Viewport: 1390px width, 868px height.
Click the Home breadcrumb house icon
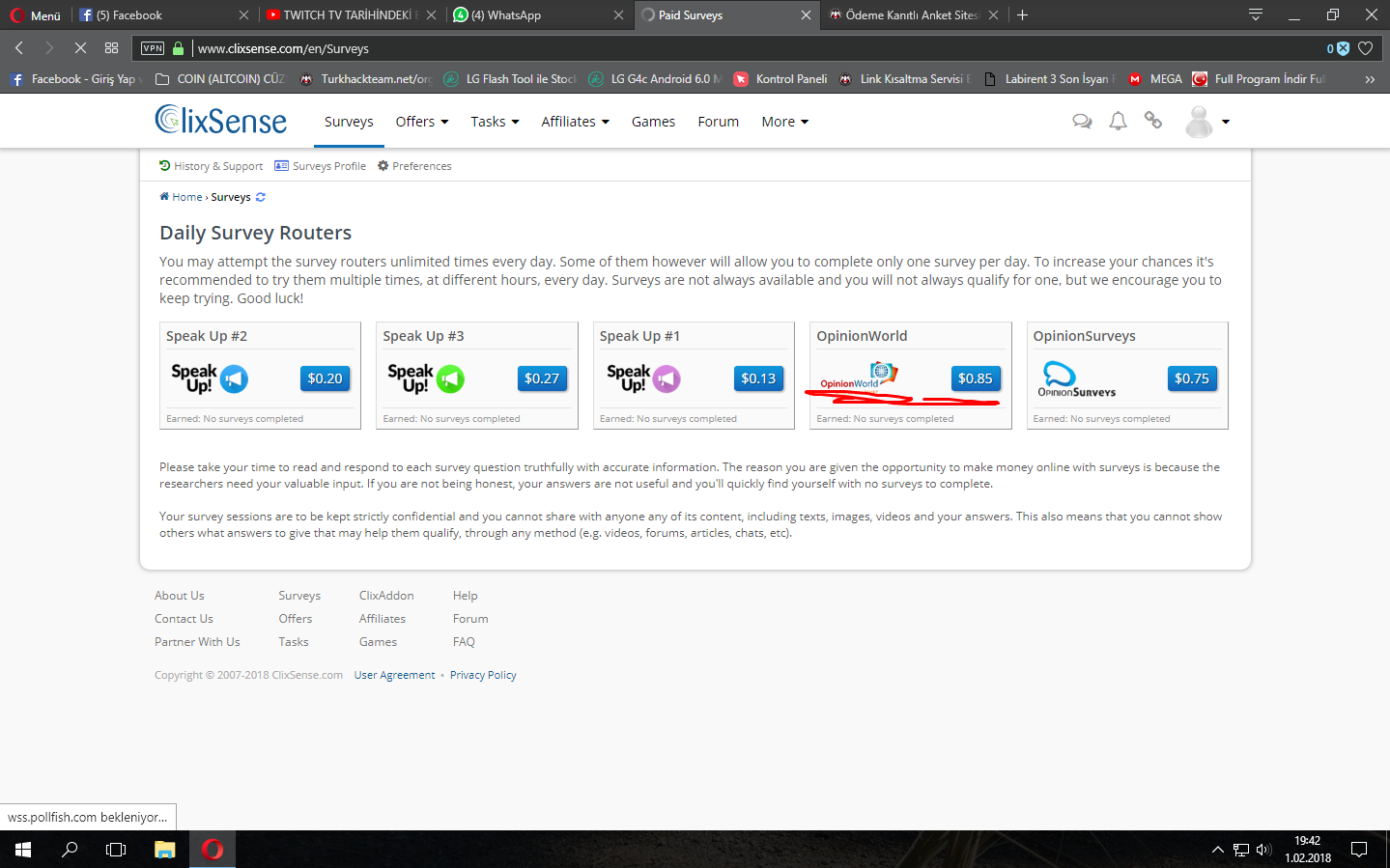tap(164, 197)
